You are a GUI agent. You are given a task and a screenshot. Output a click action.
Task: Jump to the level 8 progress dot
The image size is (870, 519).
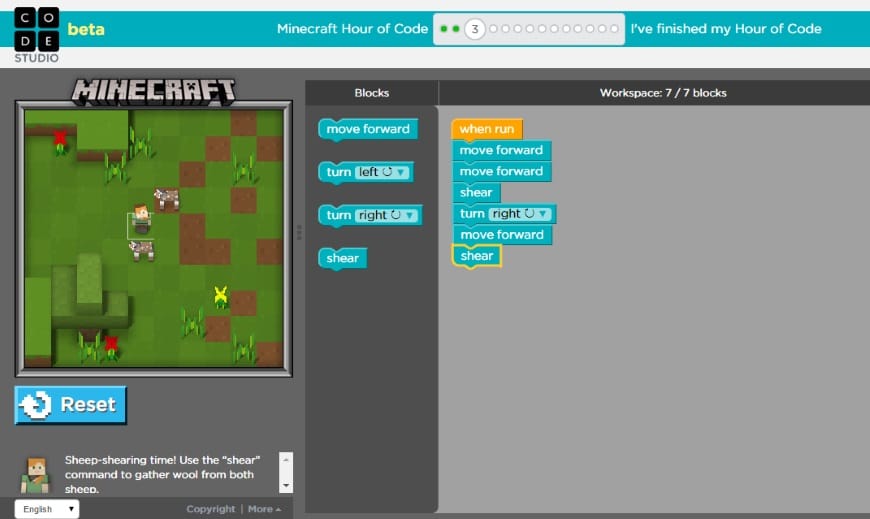tap(542, 29)
